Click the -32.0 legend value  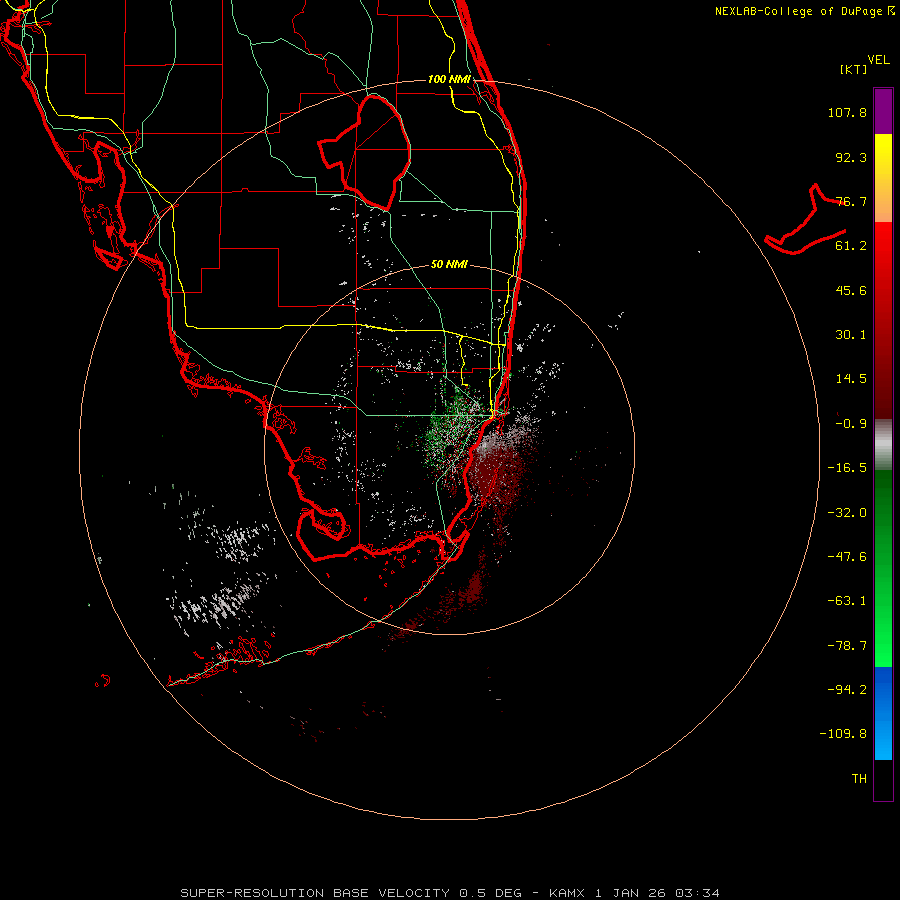(x=847, y=513)
